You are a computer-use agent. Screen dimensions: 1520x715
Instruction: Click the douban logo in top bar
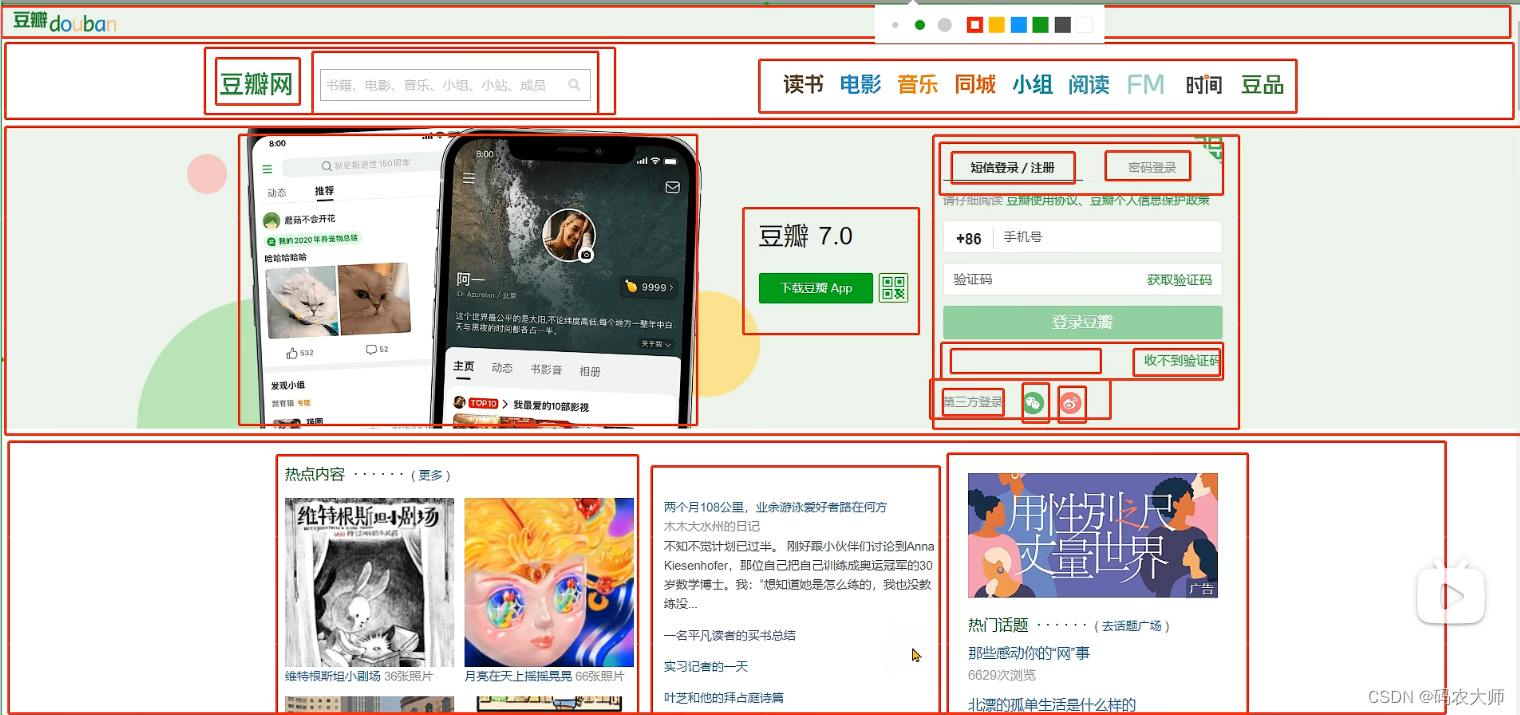click(65, 21)
